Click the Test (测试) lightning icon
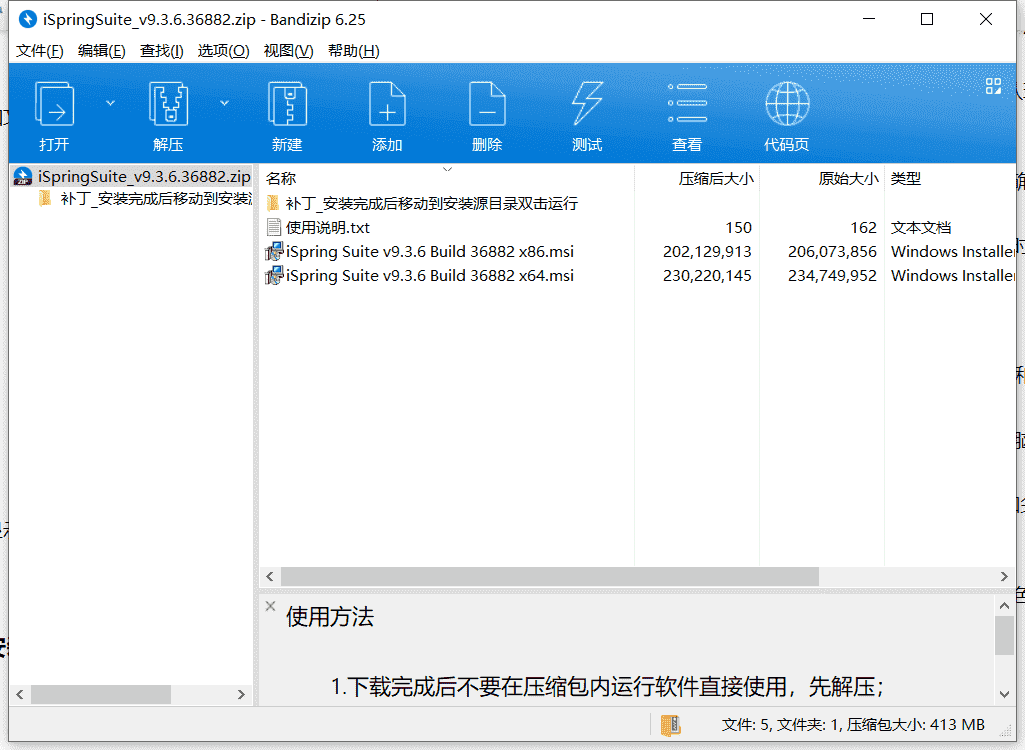 (587, 103)
